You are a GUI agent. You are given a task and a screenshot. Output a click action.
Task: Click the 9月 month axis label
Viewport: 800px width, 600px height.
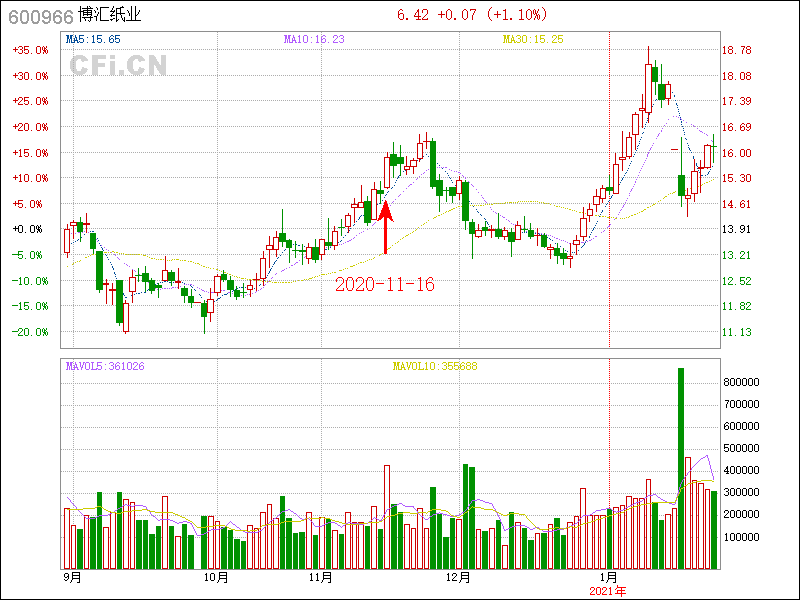(72, 578)
